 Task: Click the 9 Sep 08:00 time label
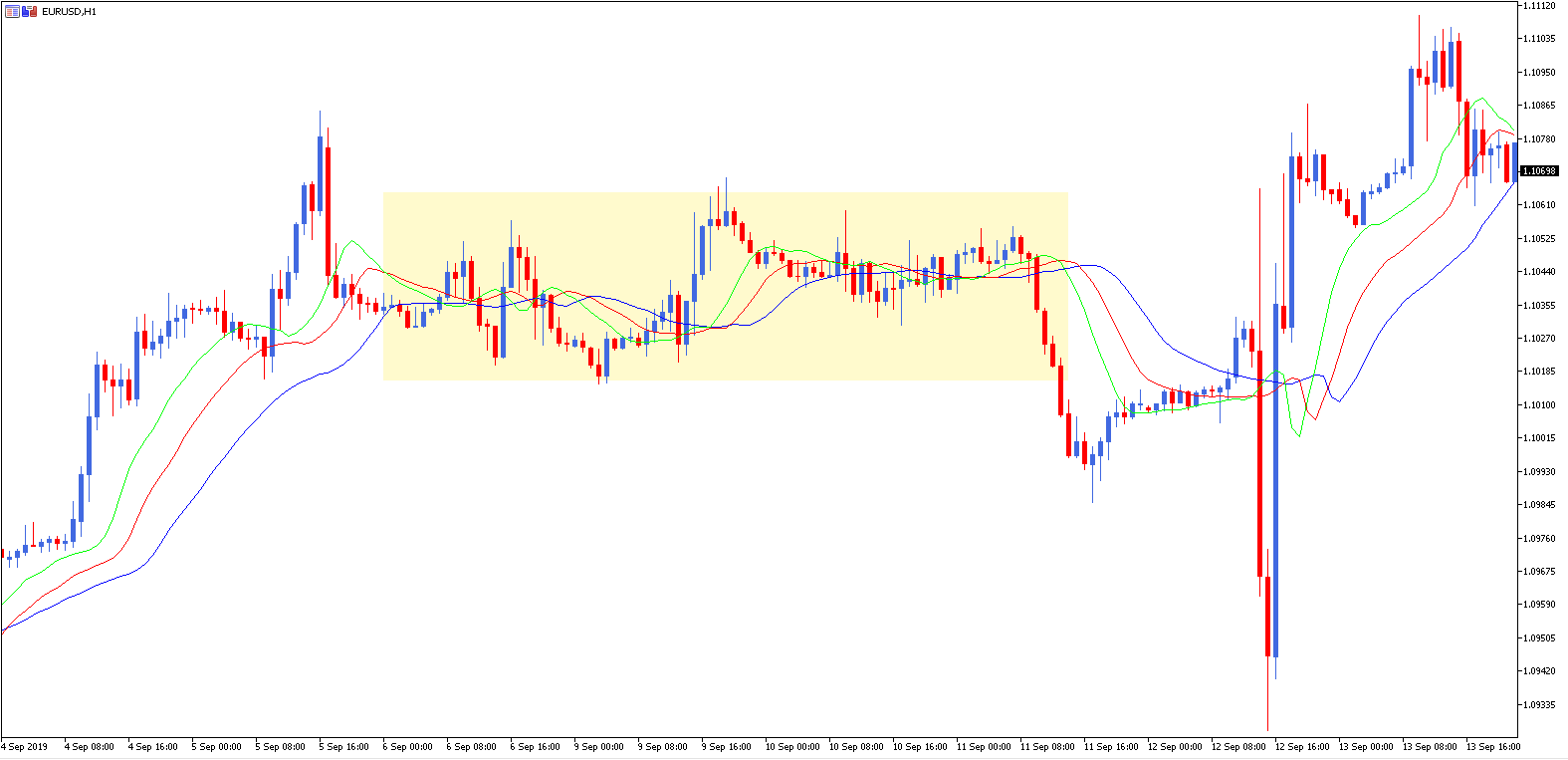[662, 746]
